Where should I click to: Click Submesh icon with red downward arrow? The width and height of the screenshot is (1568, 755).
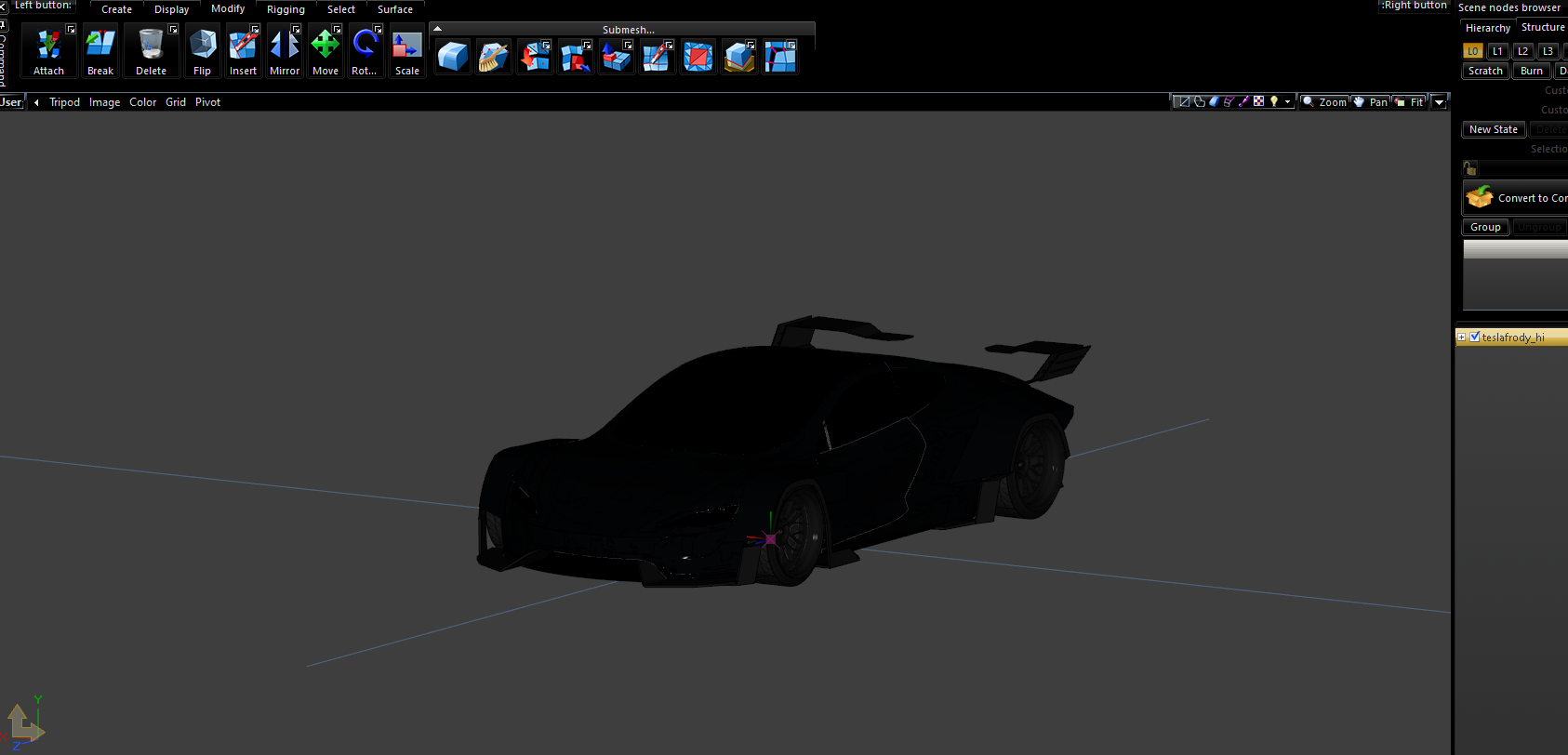(x=535, y=57)
